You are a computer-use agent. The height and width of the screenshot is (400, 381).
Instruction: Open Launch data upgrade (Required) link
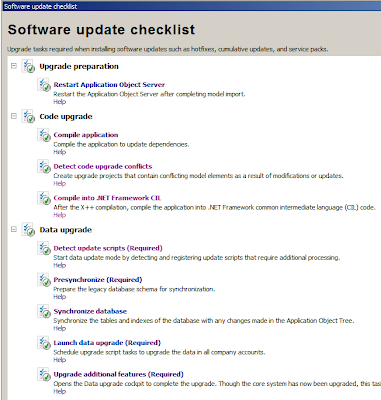(x=107, y=343)
